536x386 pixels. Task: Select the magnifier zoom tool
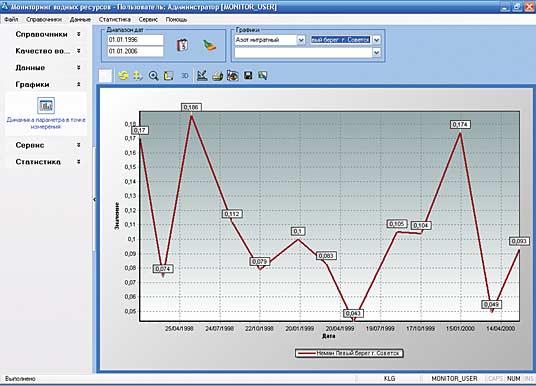[x=153, y=76]
